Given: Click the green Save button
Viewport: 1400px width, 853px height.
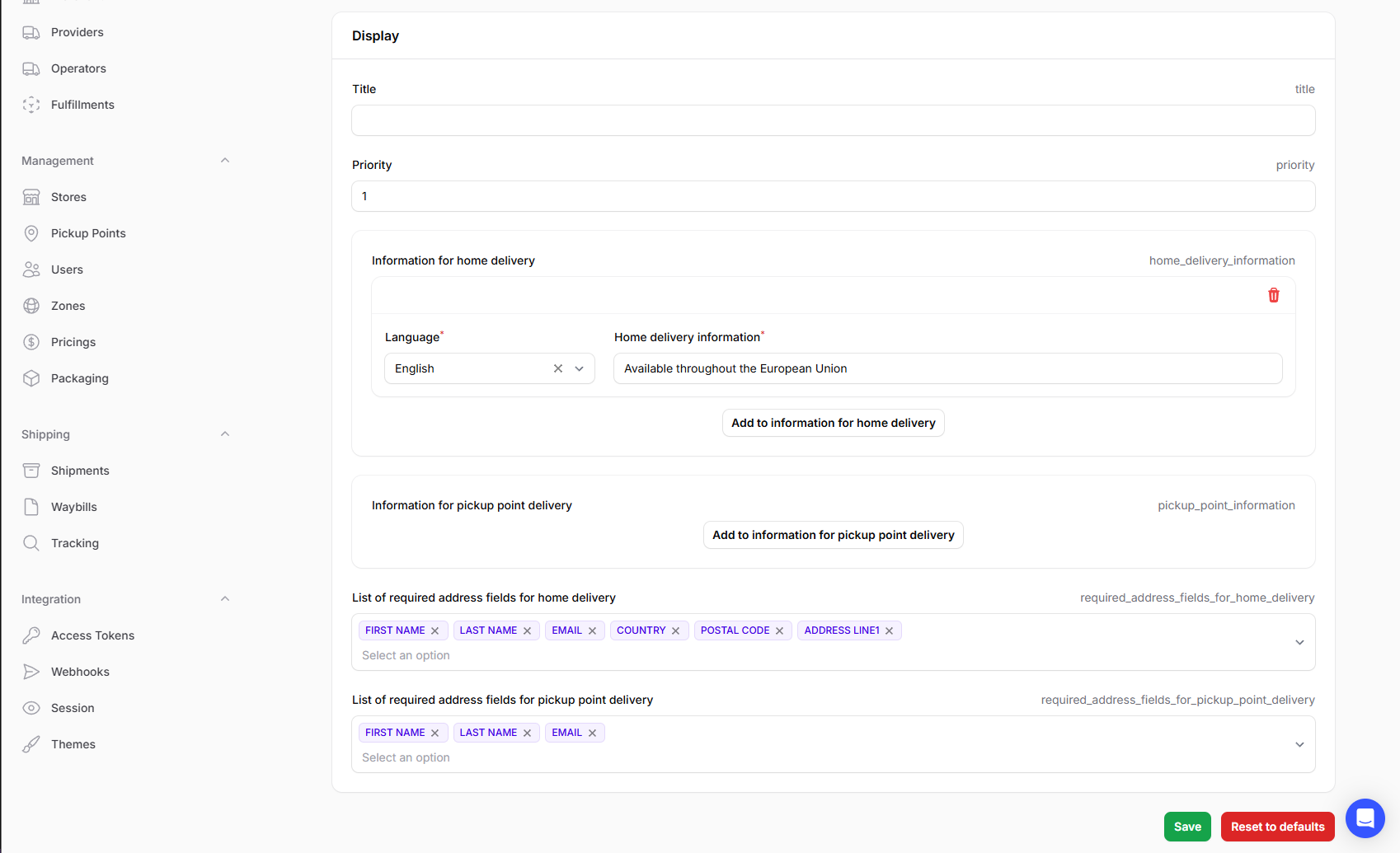Looking at the screenshot, I should point(1186,827).
